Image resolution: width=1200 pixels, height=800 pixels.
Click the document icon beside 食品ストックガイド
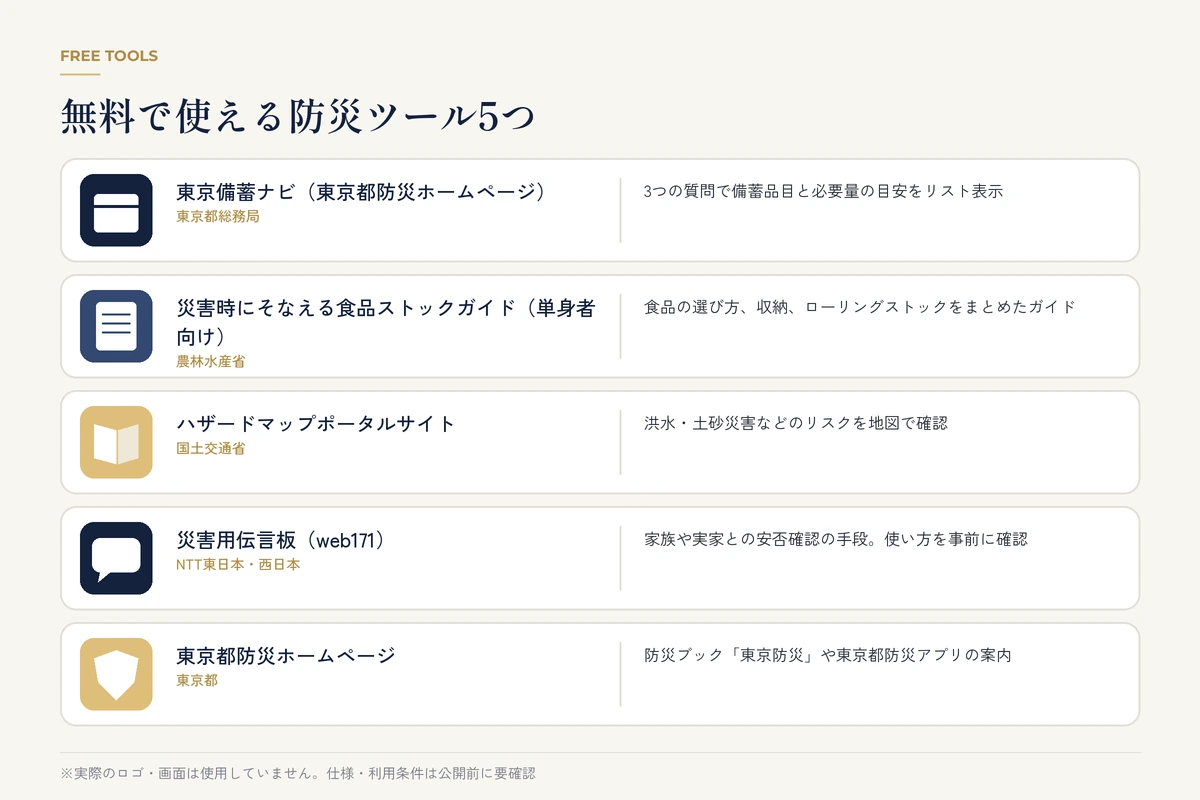tap(116, 326)
